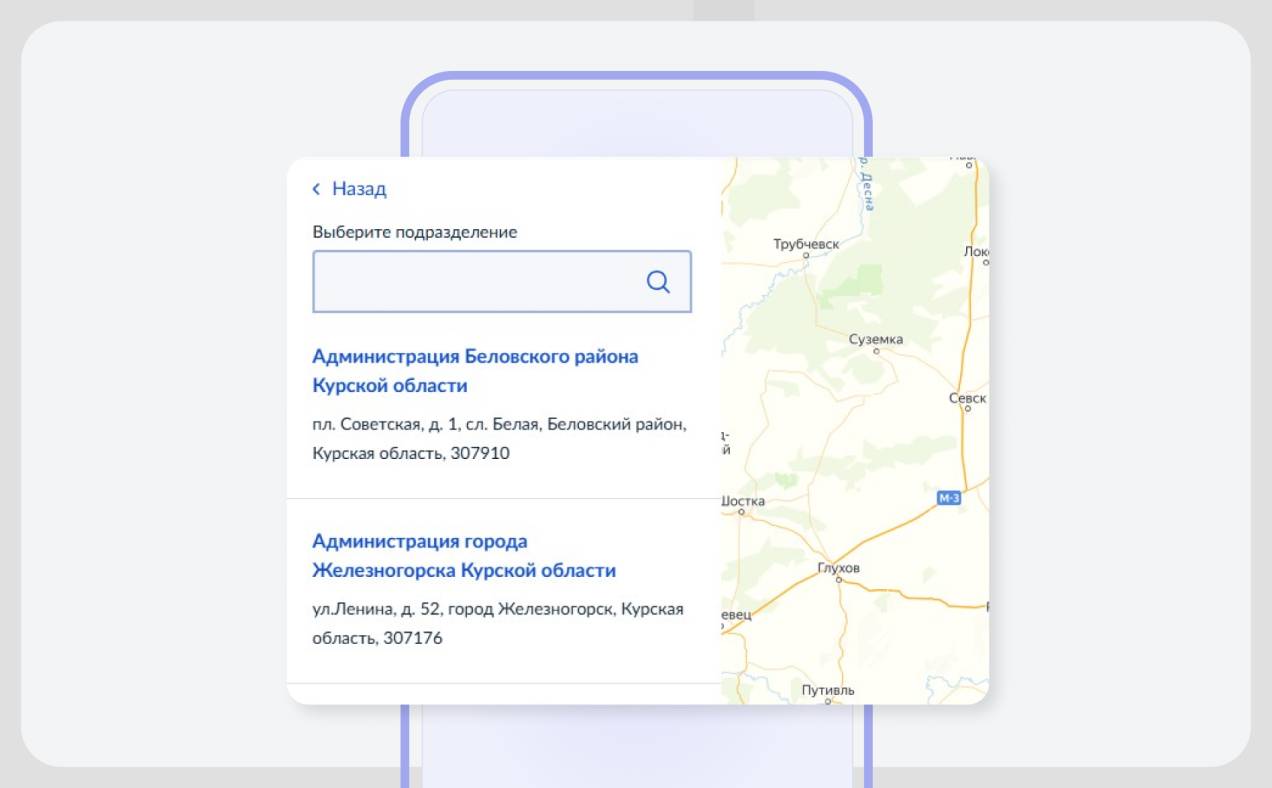The height and width of the screenshot is (788, 1272).
Task: Focus the Выберите подразделение search field
Action: click(502, 282)
